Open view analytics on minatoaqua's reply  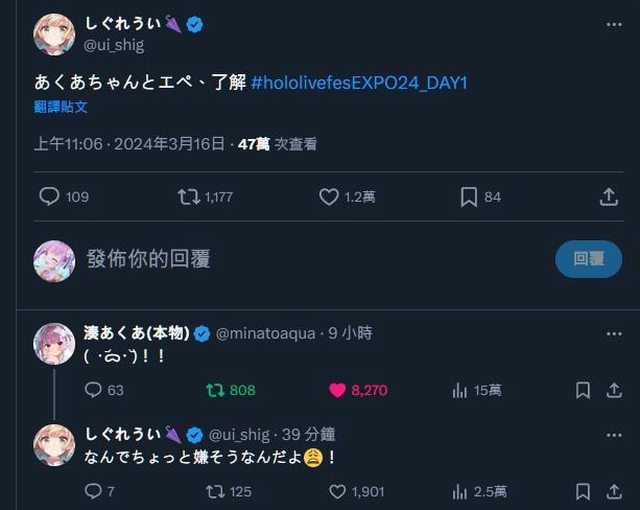(x=461, y=390)
